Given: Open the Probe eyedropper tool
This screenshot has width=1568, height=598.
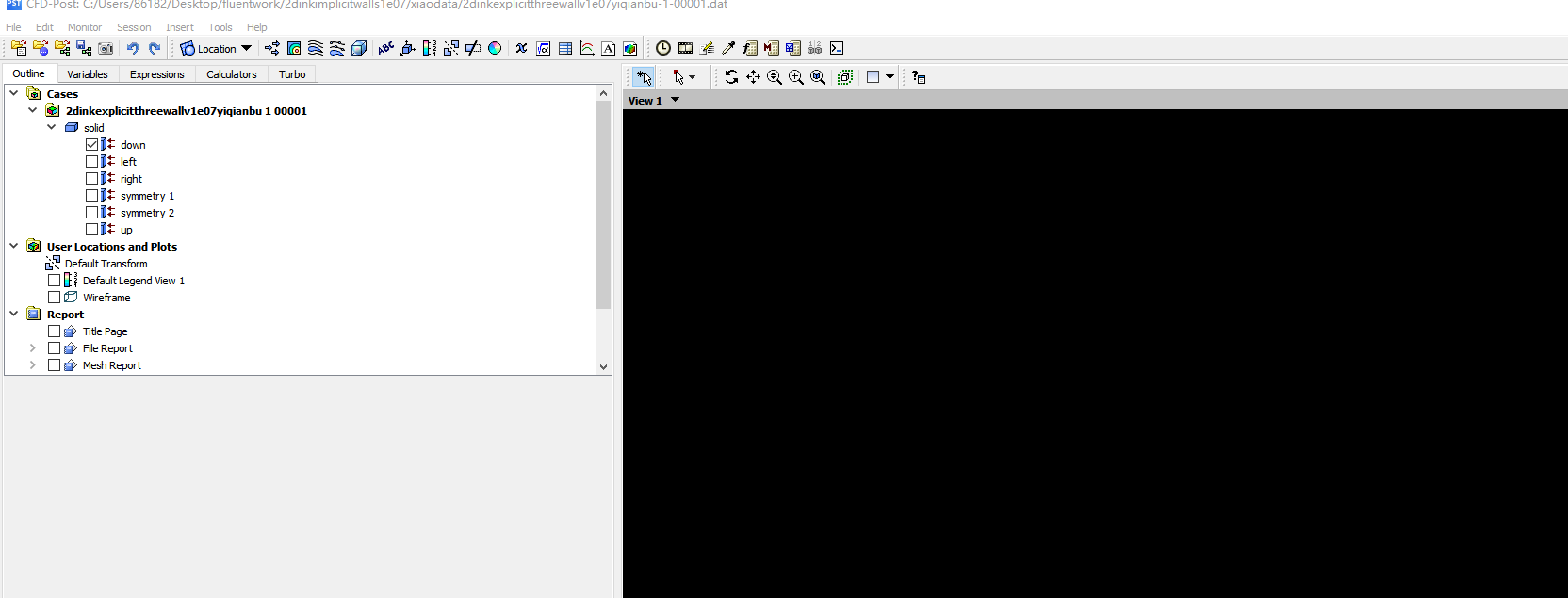Looking at the screenshot, I should (728, 48).
